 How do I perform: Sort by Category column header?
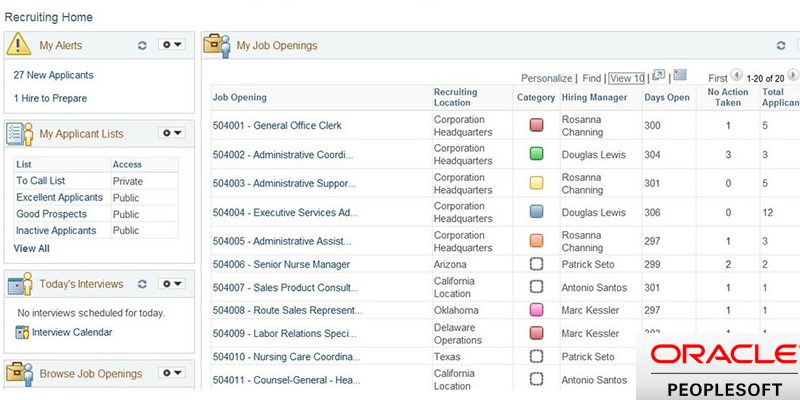536,97
